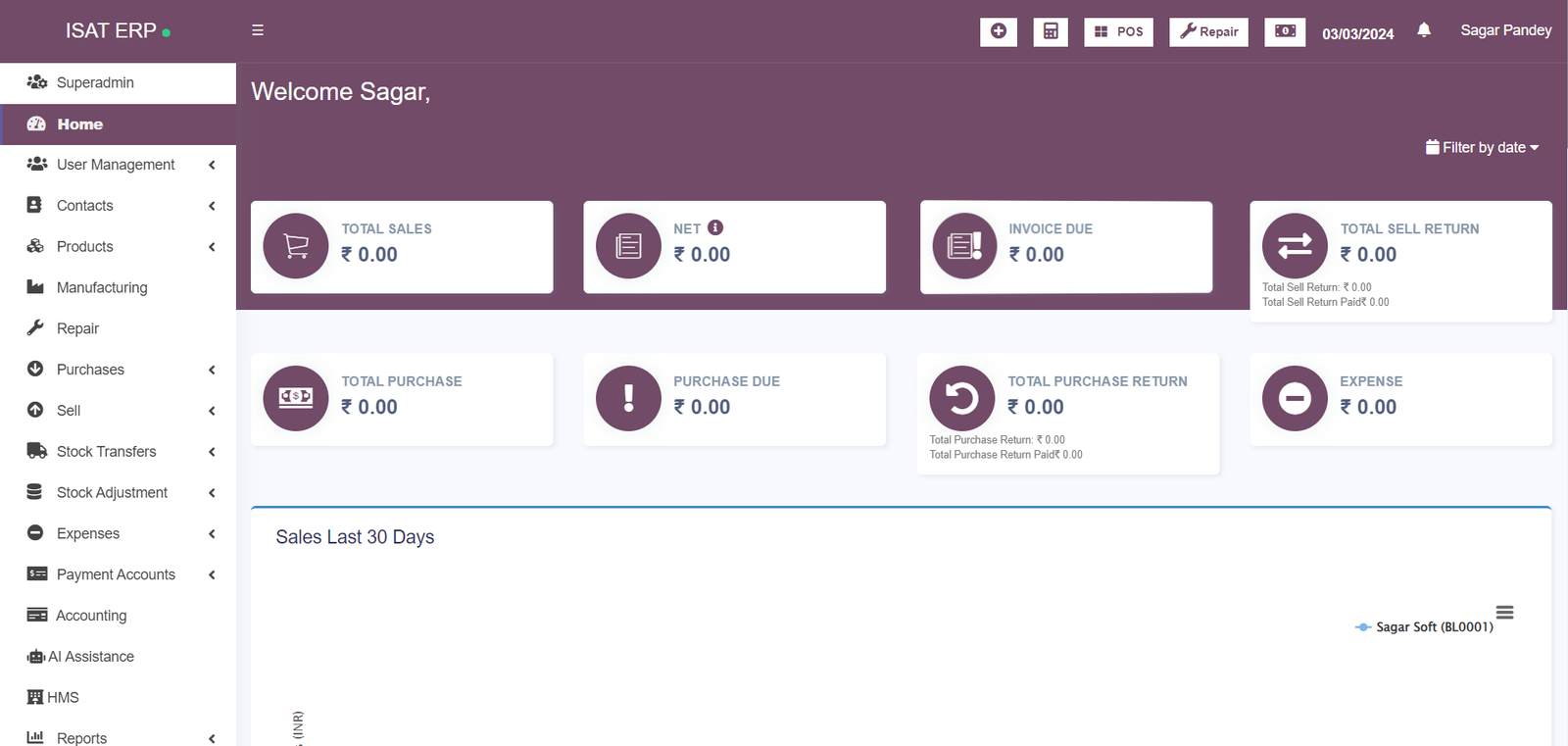Select Home in the sidebar

(x=80, y=124)
